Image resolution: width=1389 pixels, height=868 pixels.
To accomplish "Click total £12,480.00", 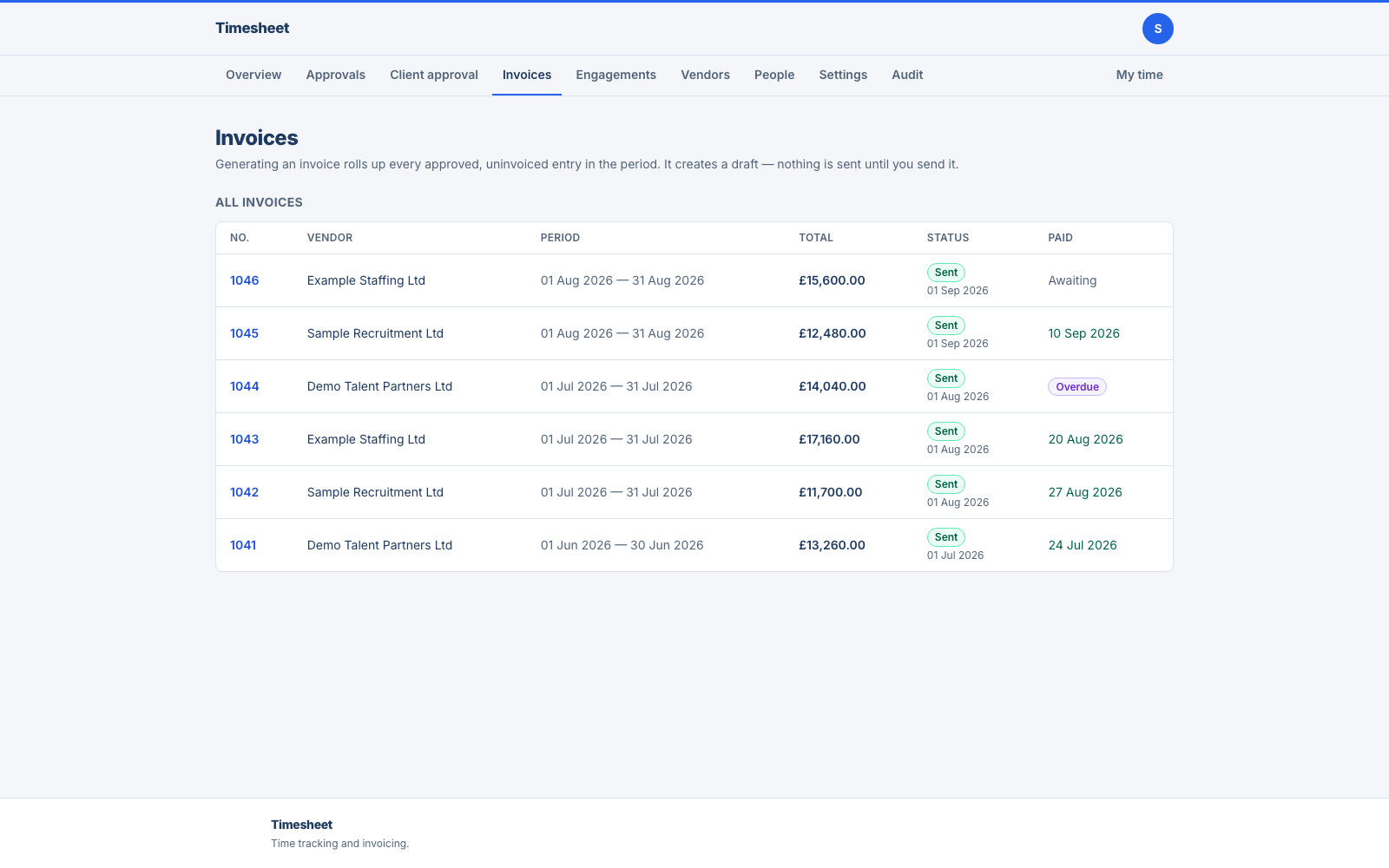I will click(x=832, y=333).
